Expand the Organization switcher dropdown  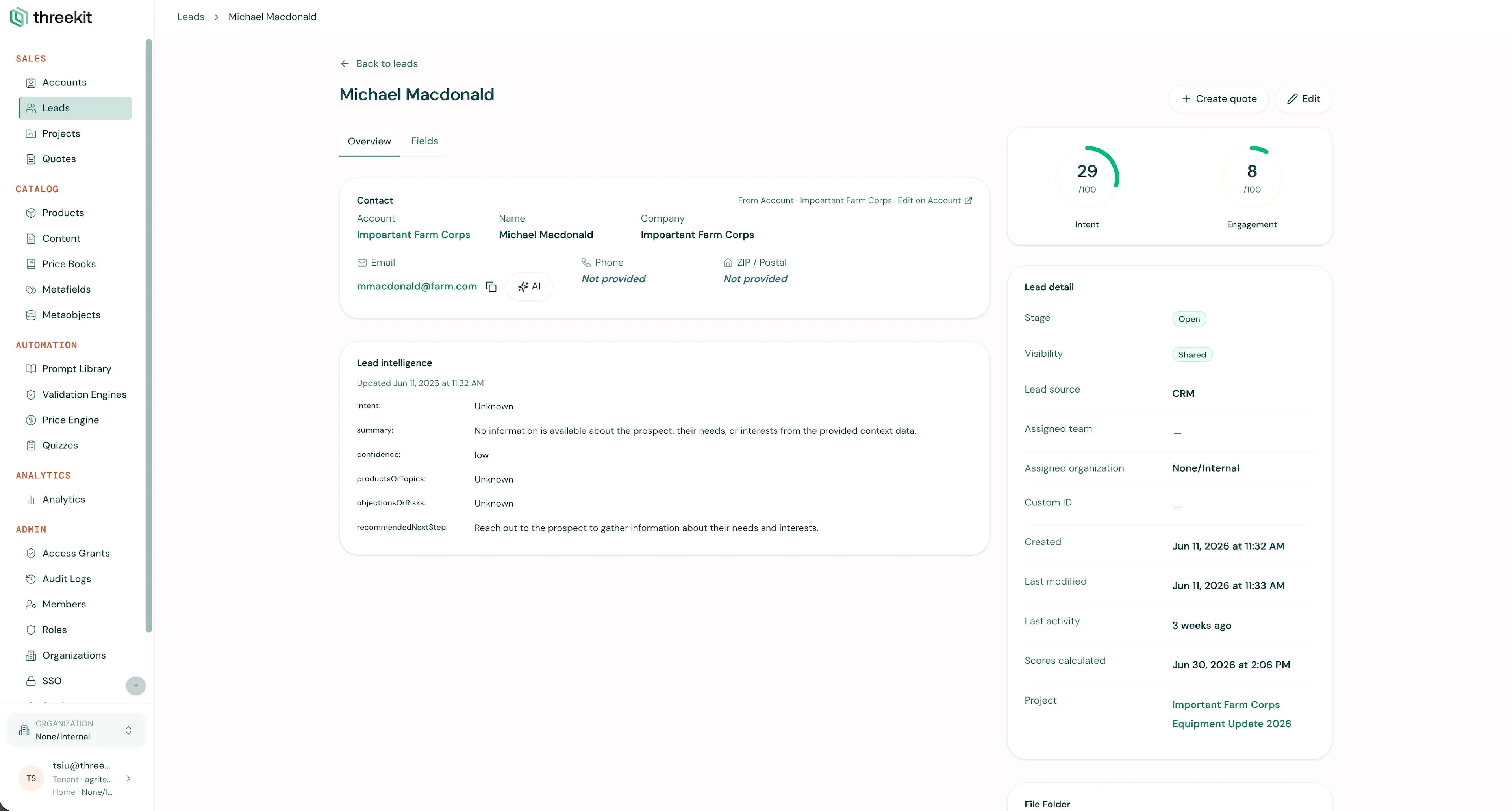pyautogui.click(x=76, y=730)
